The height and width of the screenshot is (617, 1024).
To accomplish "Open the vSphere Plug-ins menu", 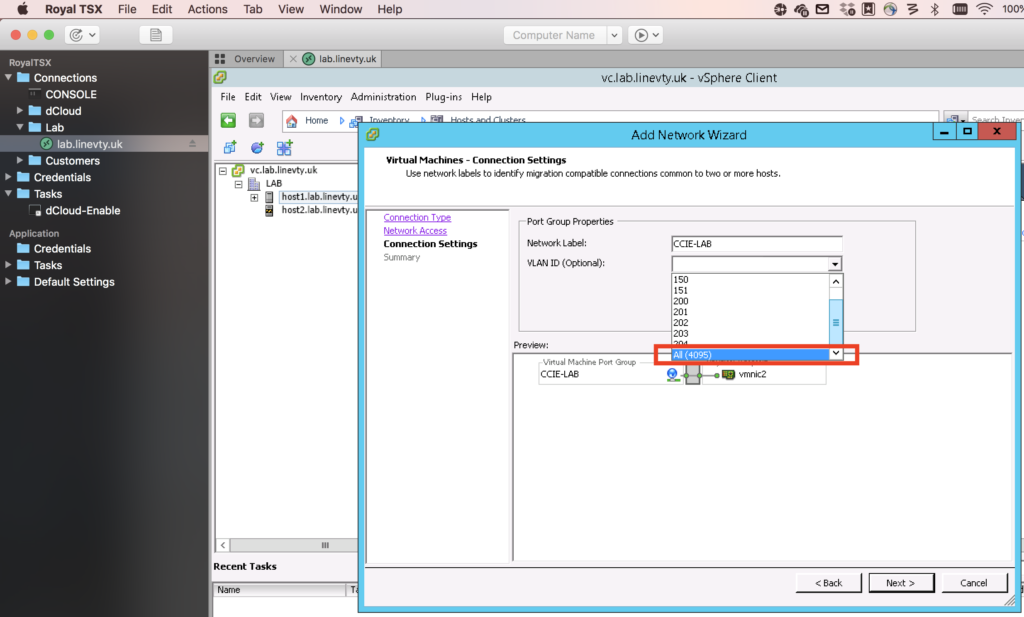I will coord(443,97).
